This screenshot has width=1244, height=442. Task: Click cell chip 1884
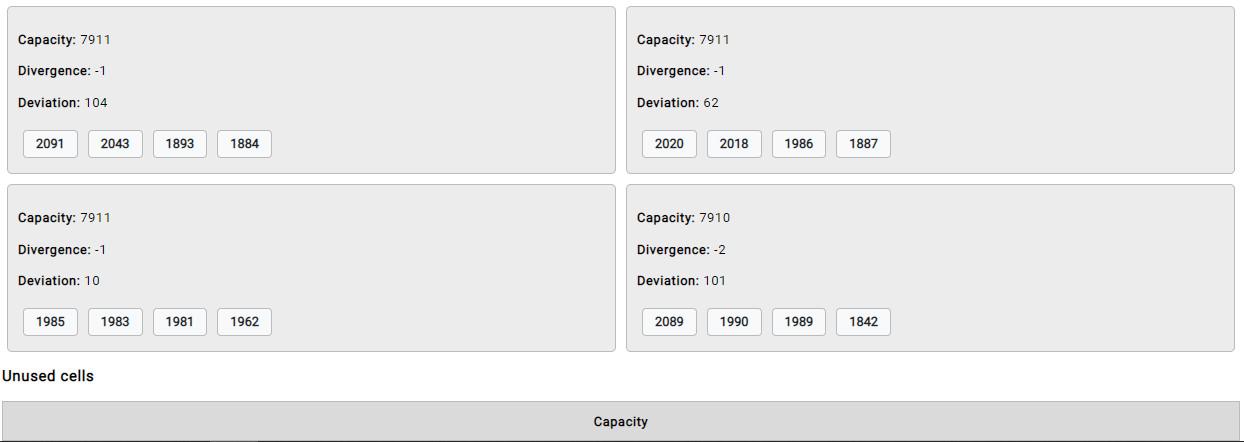[x=244, y=144]
